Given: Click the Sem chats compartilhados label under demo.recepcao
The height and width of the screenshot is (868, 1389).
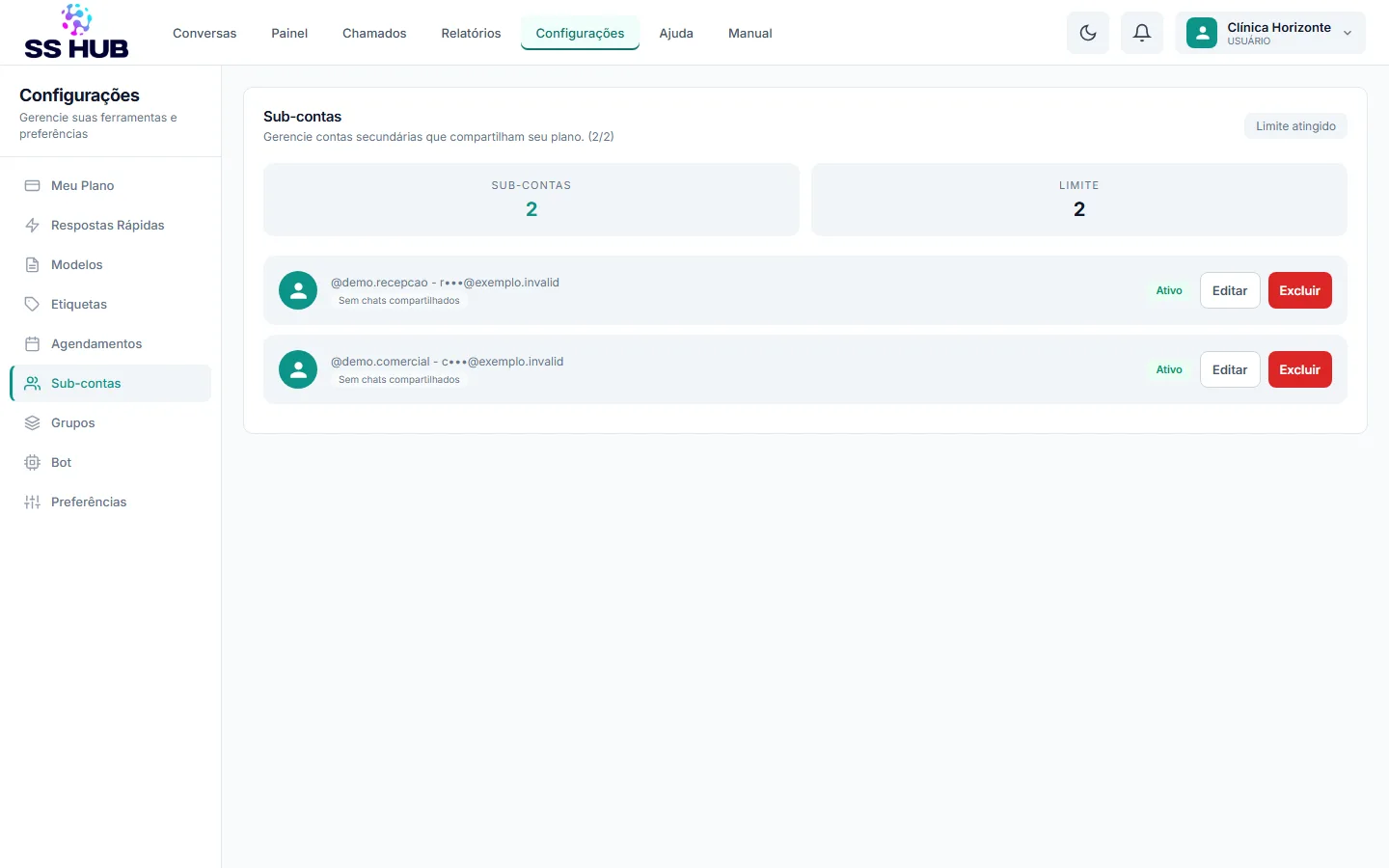Looking at the screenshot, I should 399,301.
